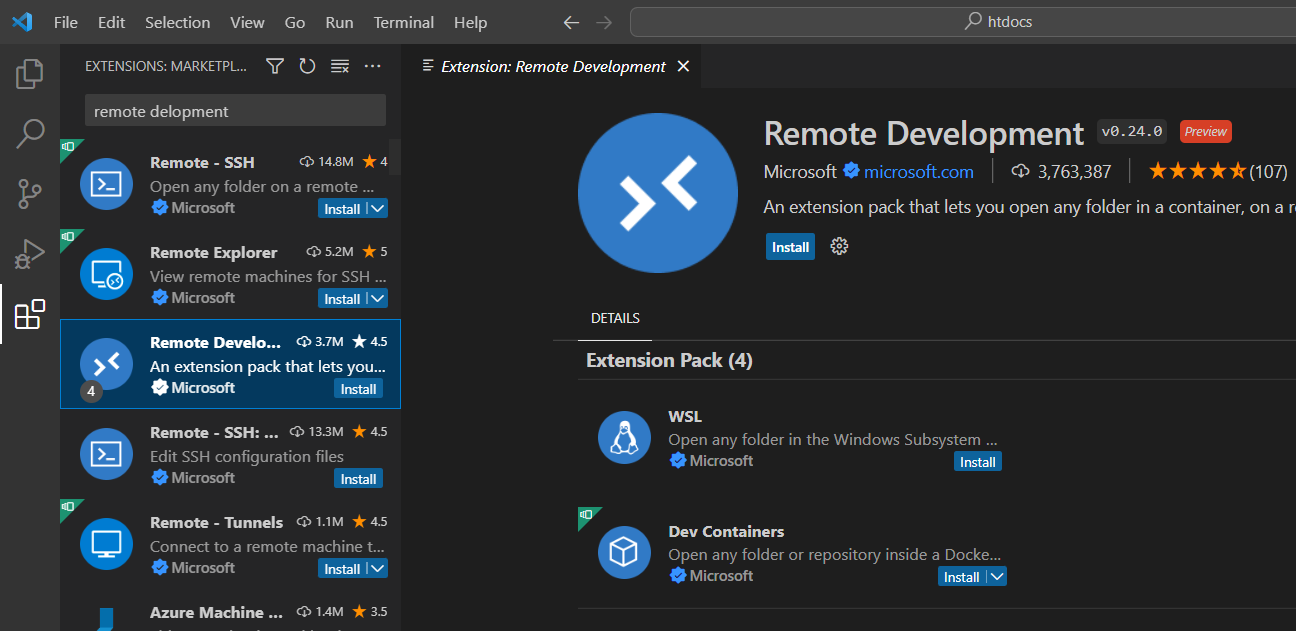
Task: Refresh the extensions marketplace list
Action: pos(307,66)
